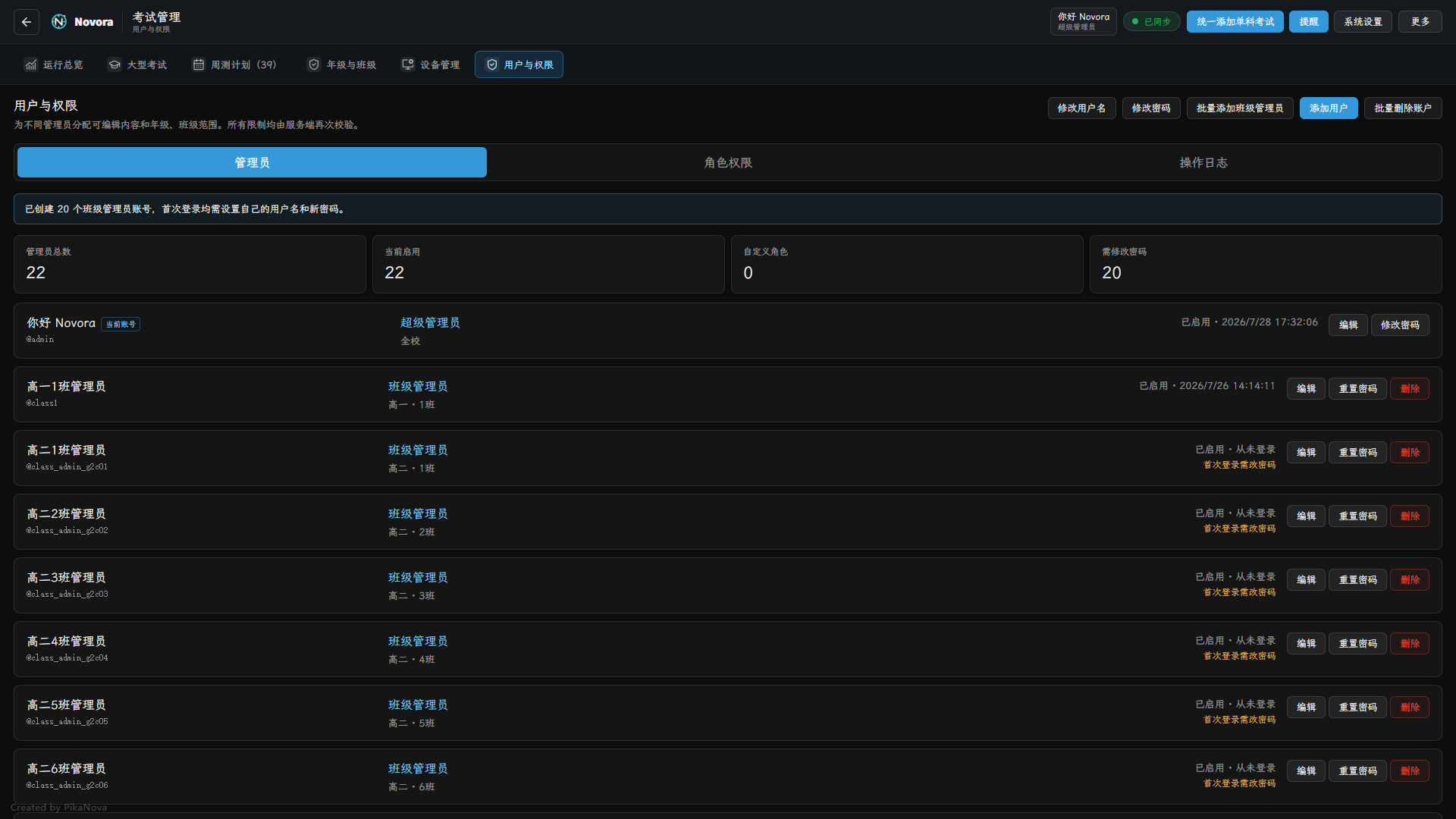Open 周测计划 via its calendar icon
This screenshot has height=819, width=1456.
[199, 64]
